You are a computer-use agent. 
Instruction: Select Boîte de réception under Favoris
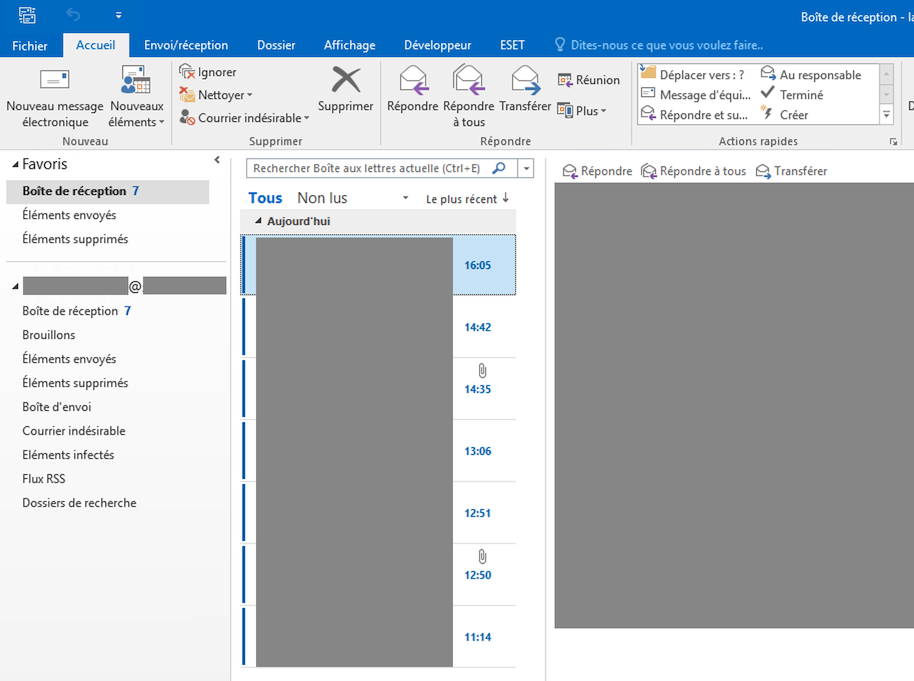pos(108,191)
